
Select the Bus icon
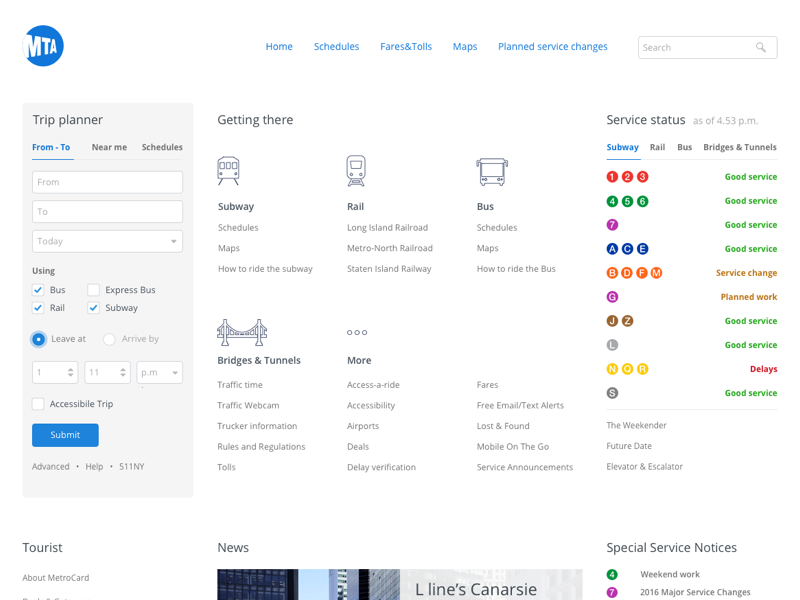492,171
